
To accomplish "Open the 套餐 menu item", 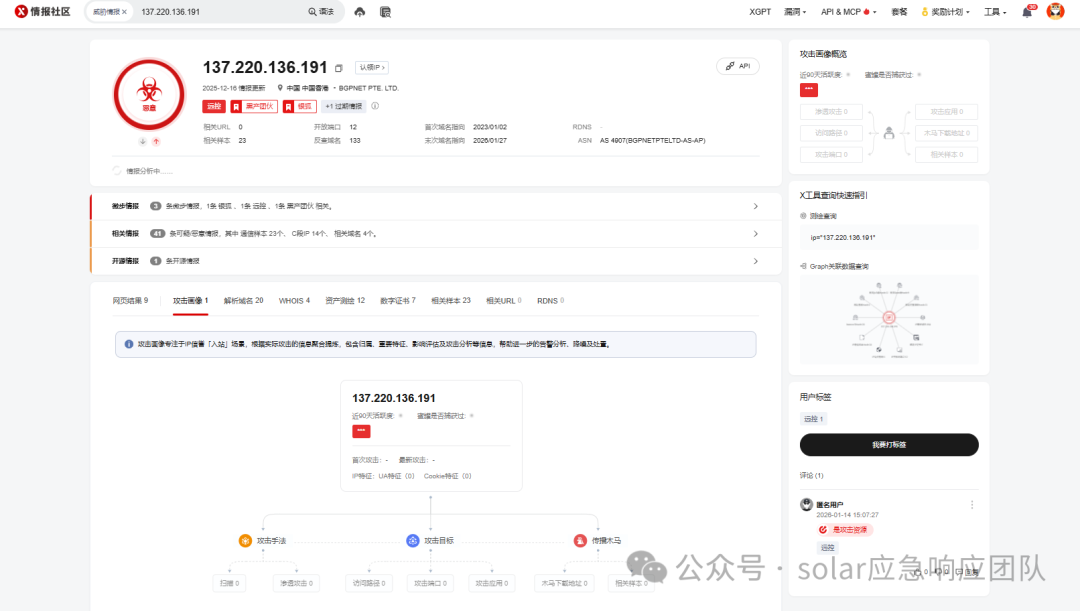I will 899,12.
